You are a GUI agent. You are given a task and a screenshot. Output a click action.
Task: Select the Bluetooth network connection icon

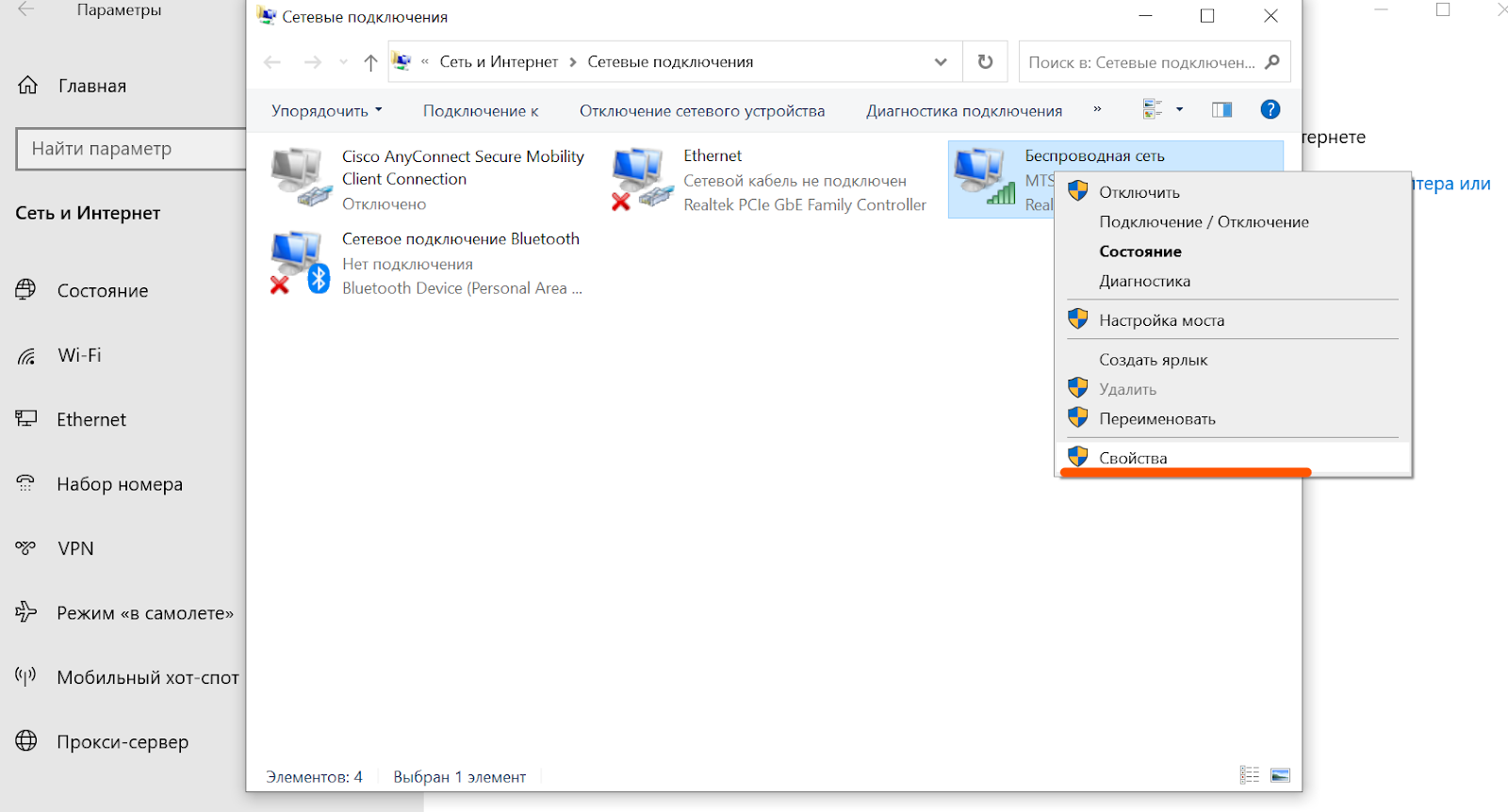tap(300, 262)
